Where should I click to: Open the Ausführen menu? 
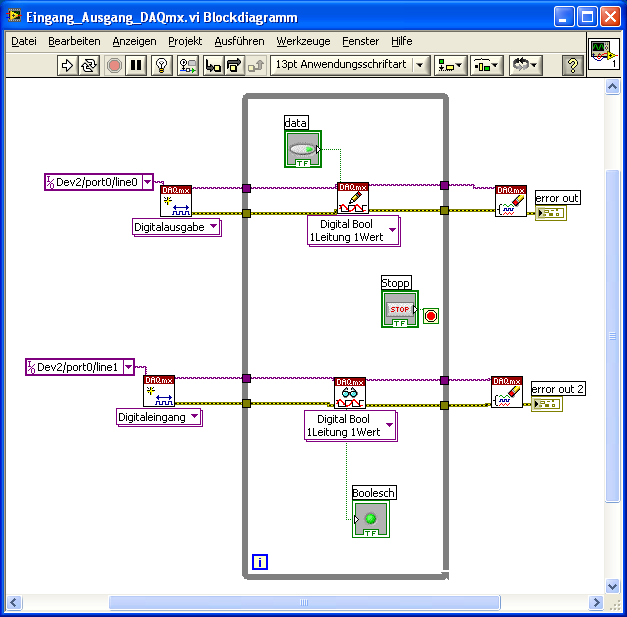click(x=239, y=41)
